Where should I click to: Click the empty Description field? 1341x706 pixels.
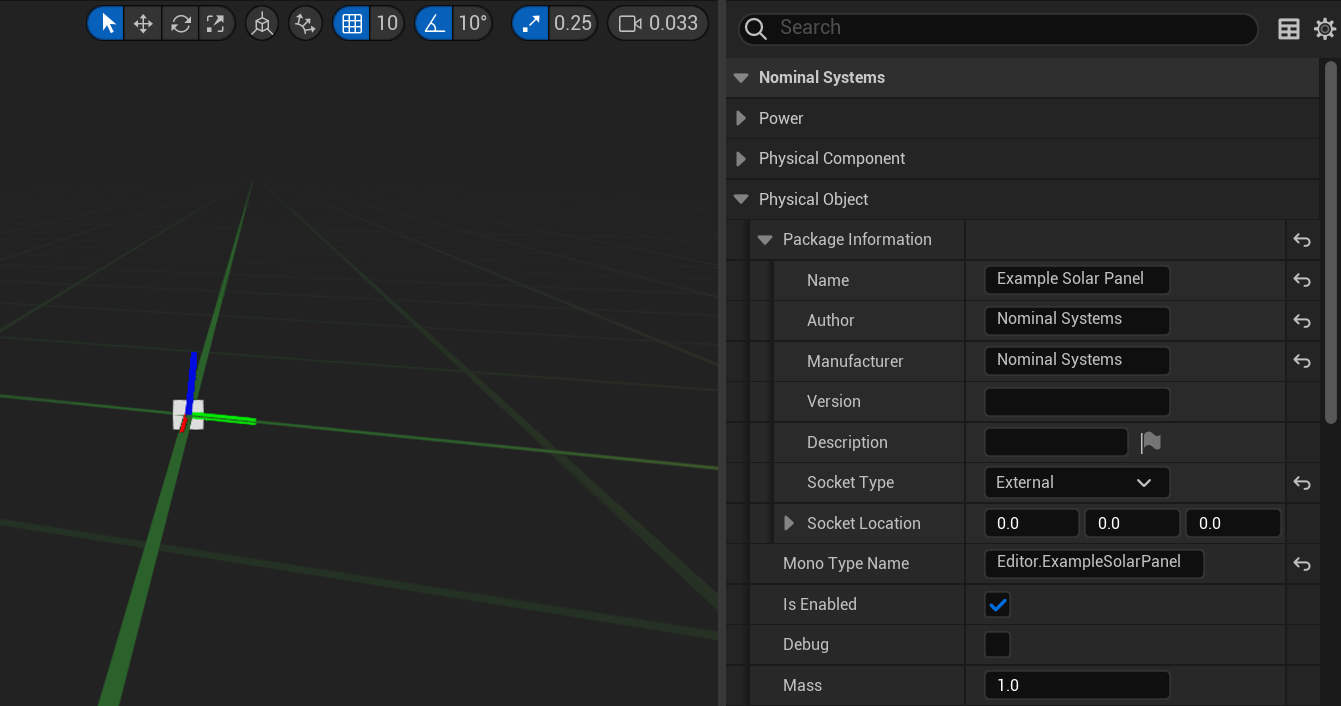point(1056,442)
